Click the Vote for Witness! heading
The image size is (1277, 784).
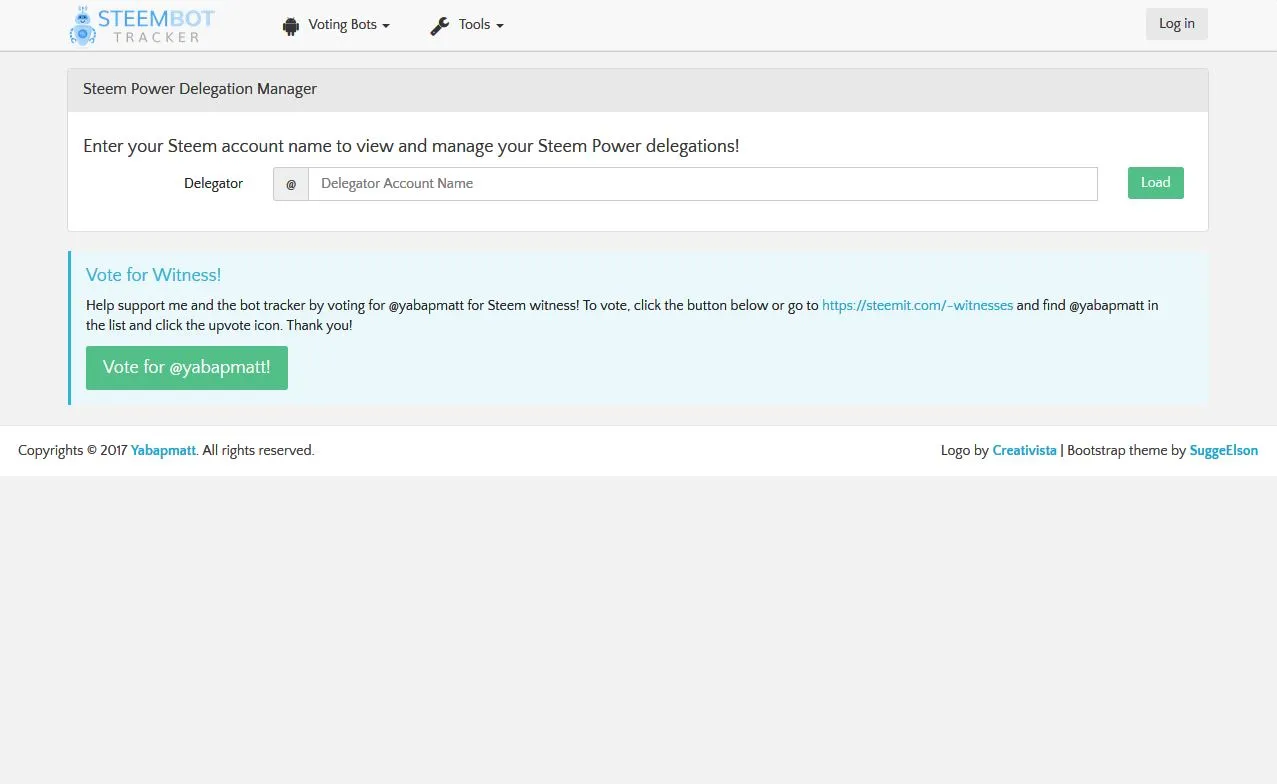[153, 275]
